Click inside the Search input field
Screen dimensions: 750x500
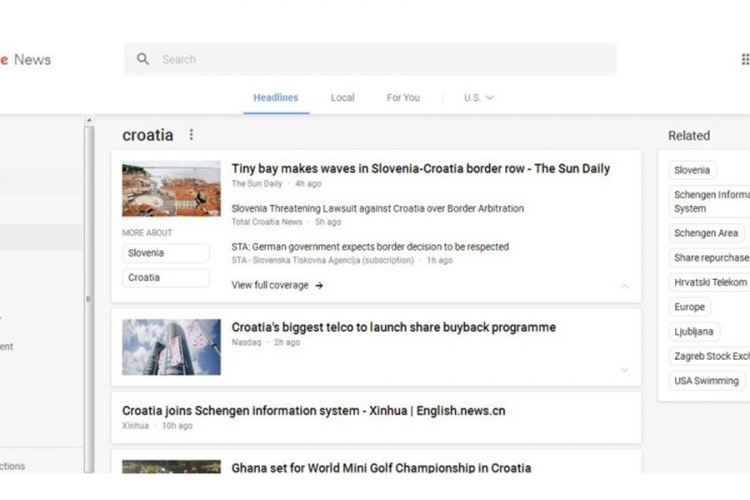[371, 59]
